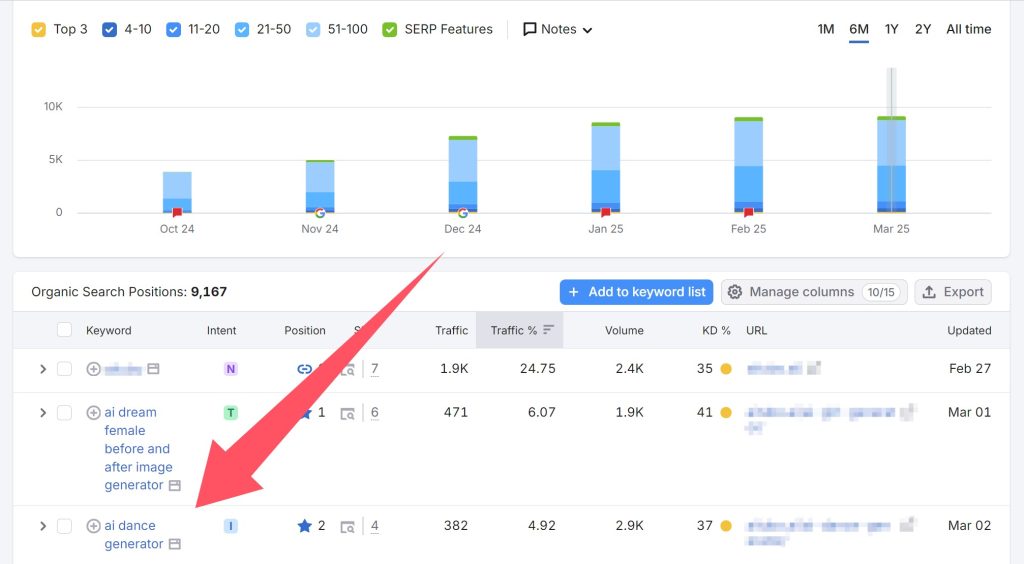
Task: Click the sort icon in Traffic % column header
Action: tap(548, 330)
